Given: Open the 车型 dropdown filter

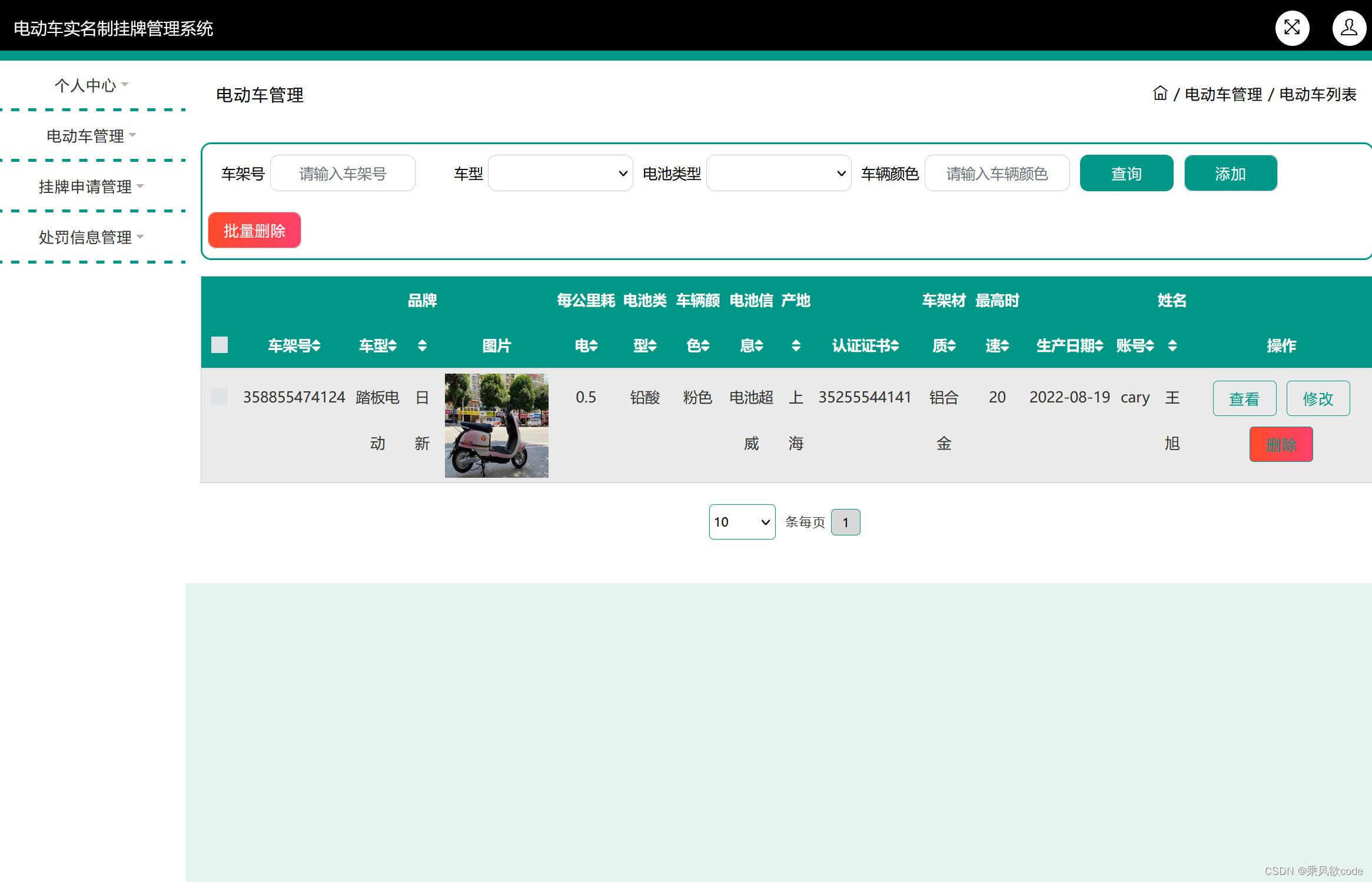Looking at the screenshot, I should point(560,173).
